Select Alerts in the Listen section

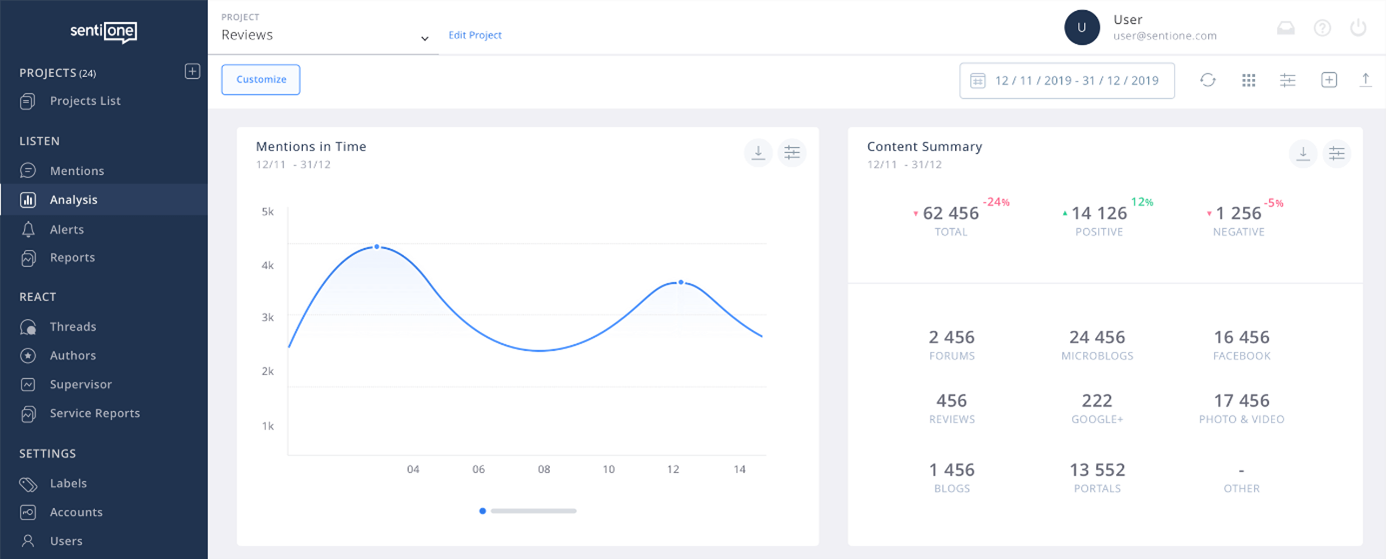tap(67, 229)
